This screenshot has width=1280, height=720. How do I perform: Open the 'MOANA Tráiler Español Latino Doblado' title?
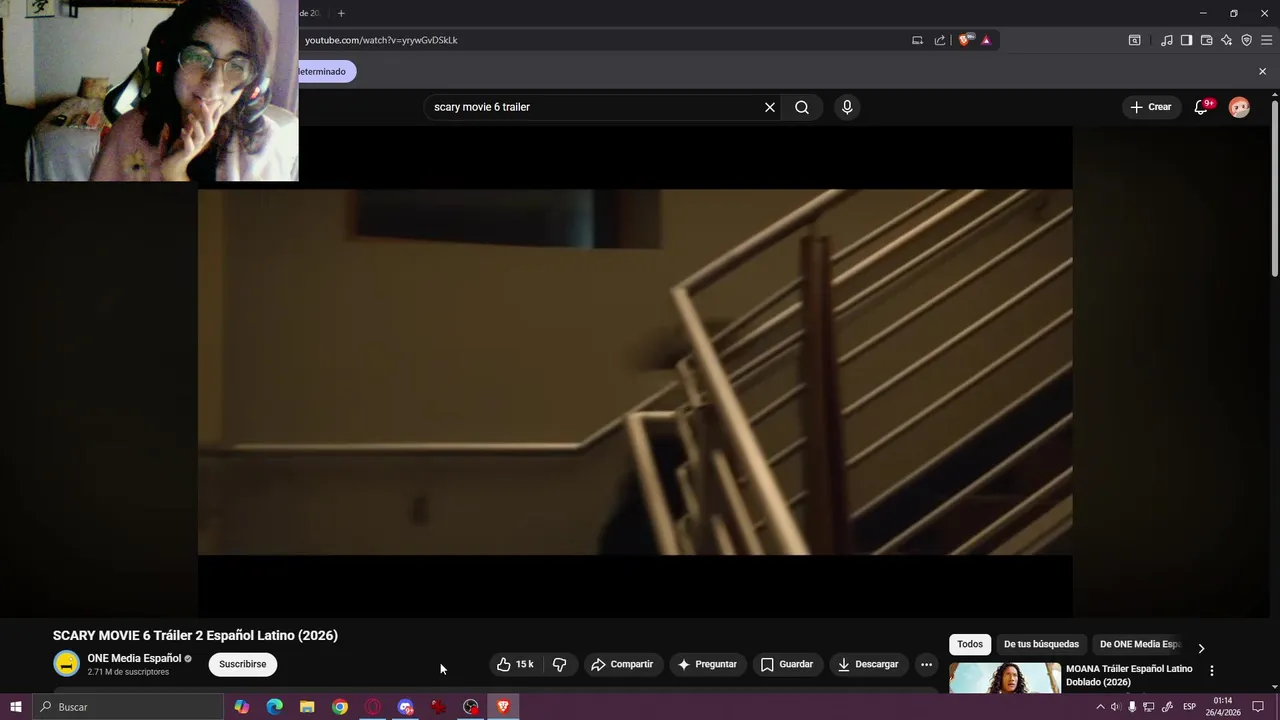click(x=1129, y=675)
